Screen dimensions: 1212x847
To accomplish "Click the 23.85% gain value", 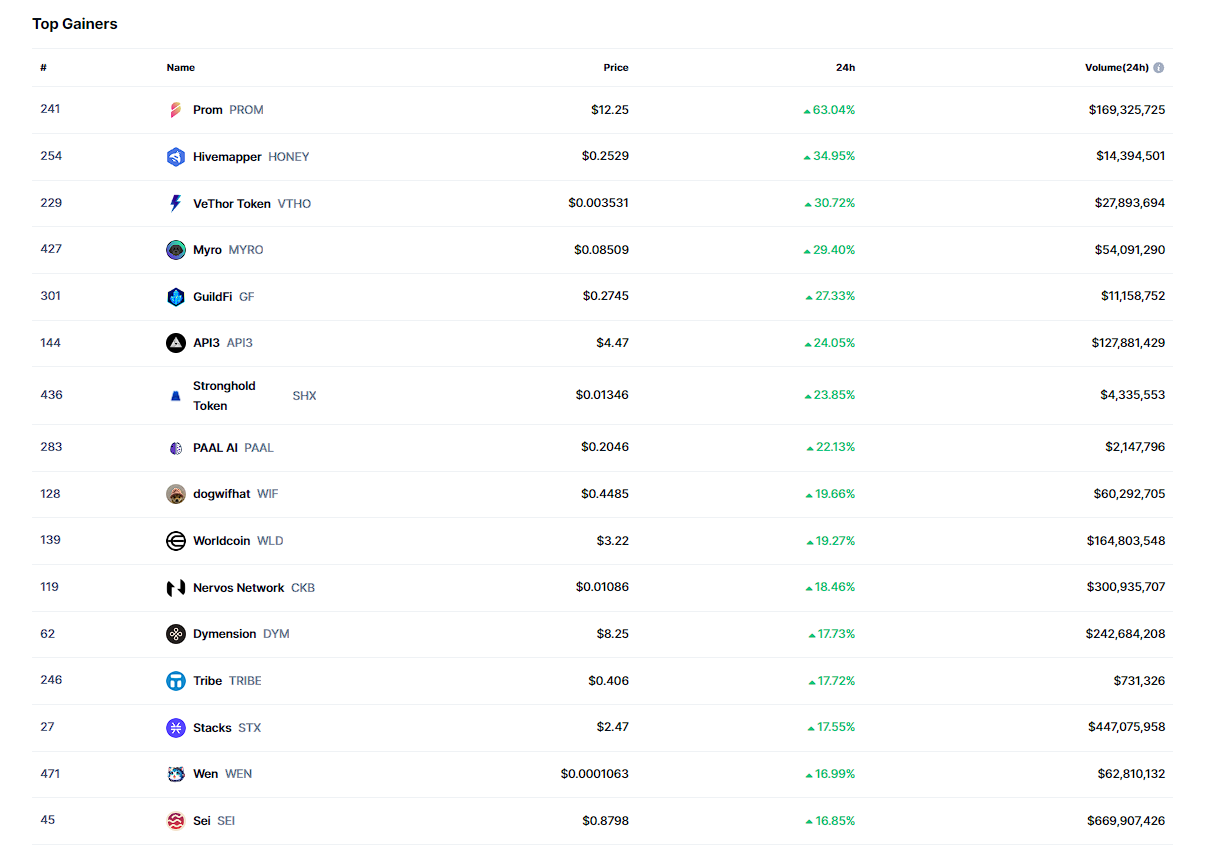I will 829,395.
